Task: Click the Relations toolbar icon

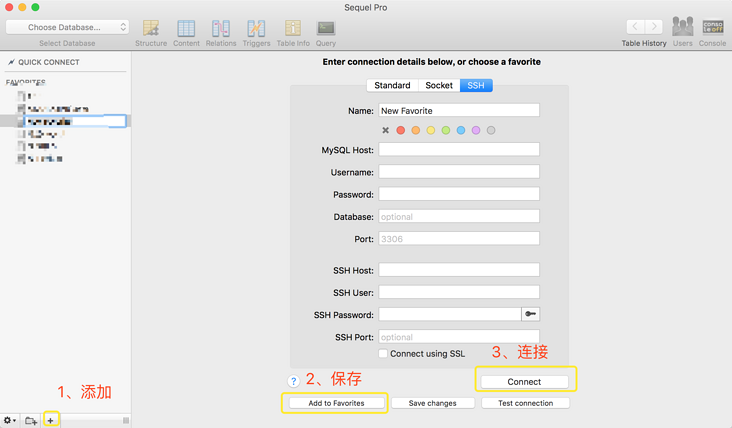Action: 221,29
